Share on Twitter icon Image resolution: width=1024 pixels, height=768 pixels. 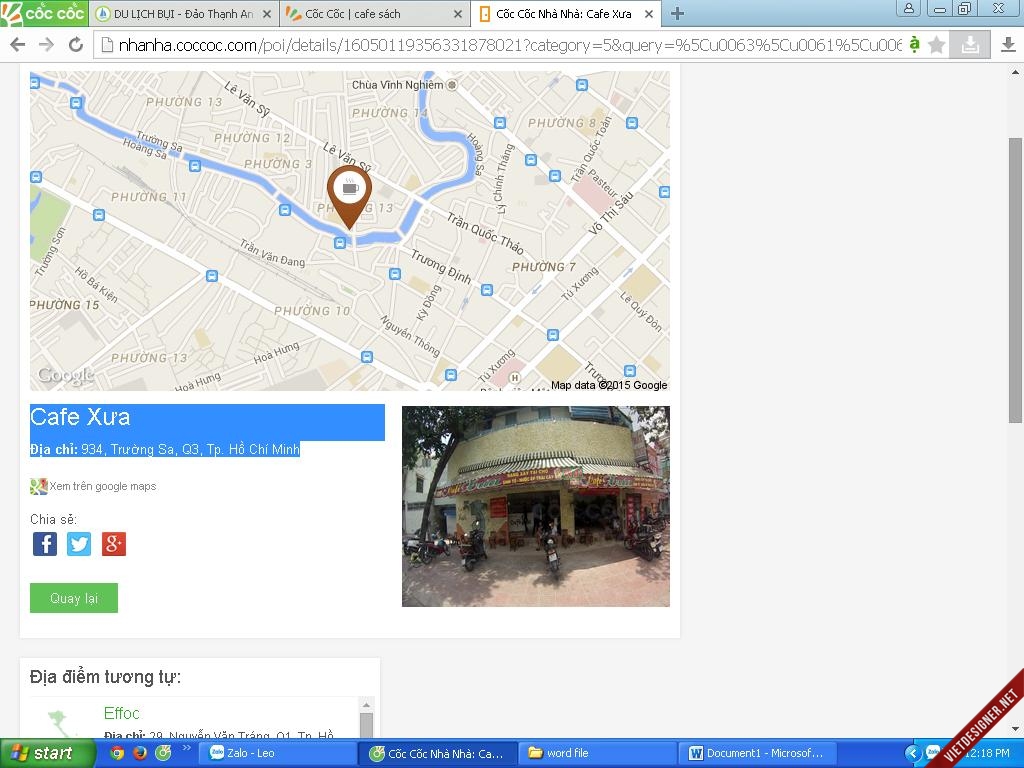coord(79,544)
